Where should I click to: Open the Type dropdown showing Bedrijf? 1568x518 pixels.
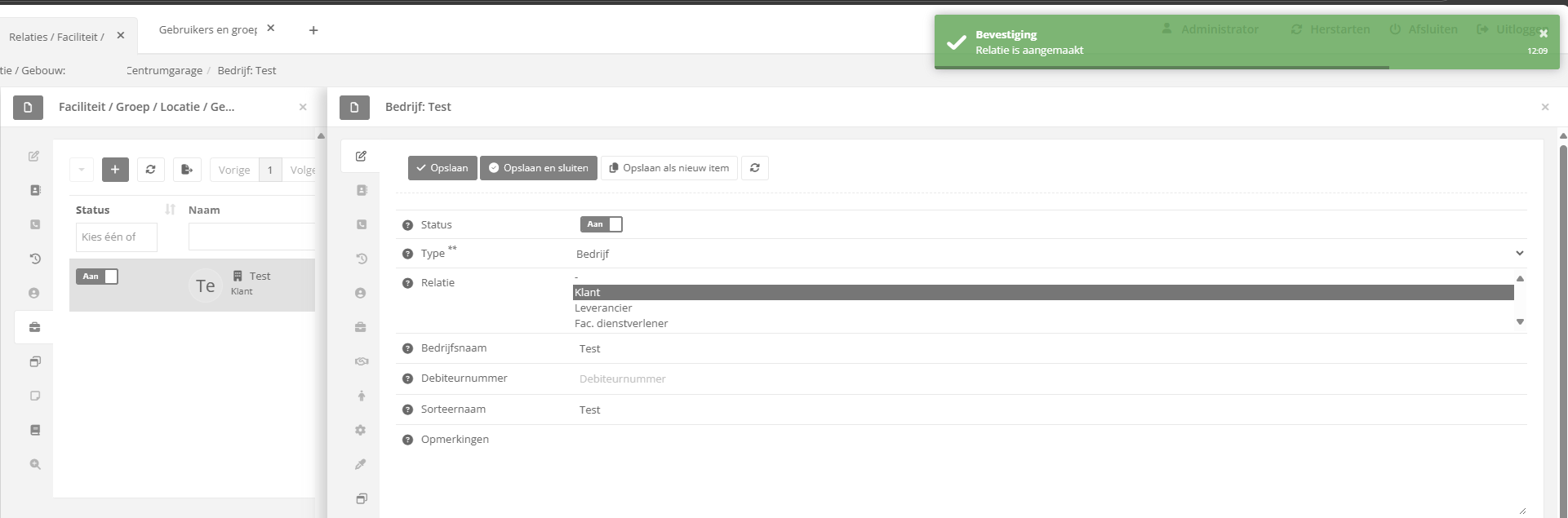point(1049,254)
